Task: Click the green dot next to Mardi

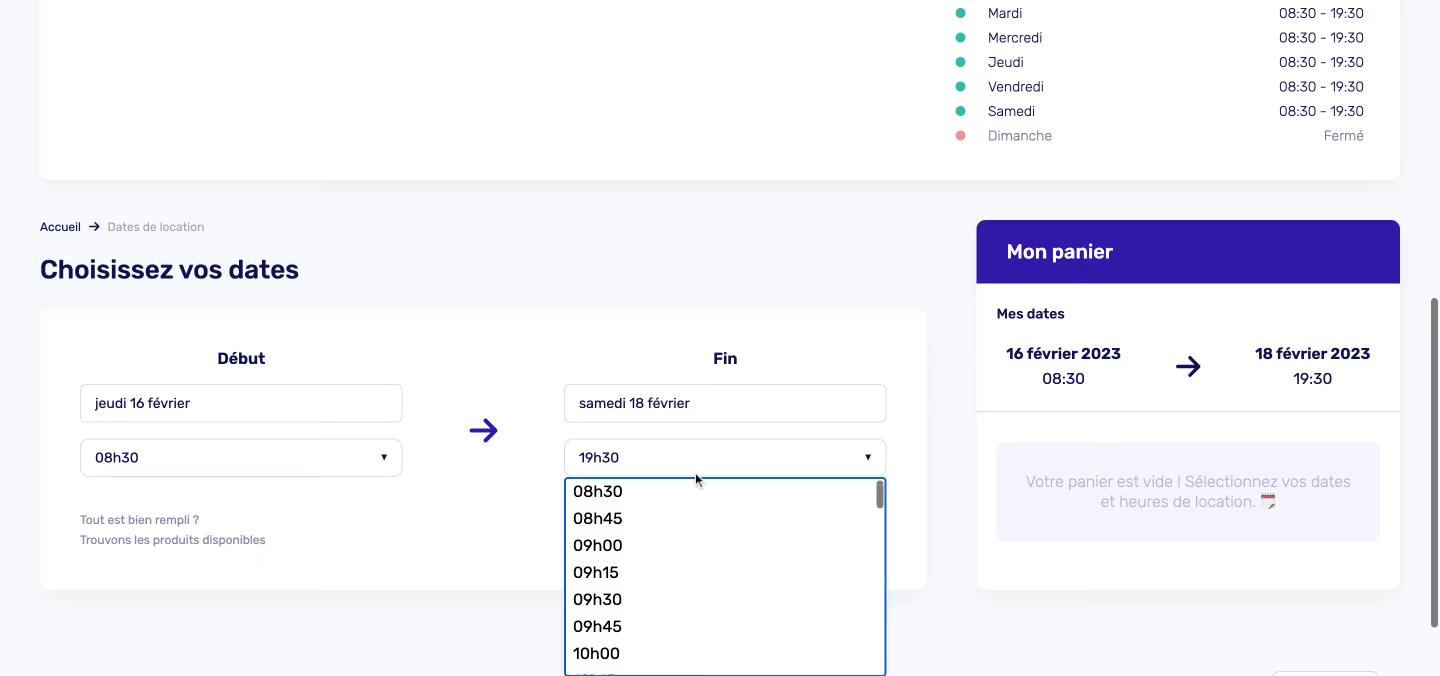Action: 961,13
